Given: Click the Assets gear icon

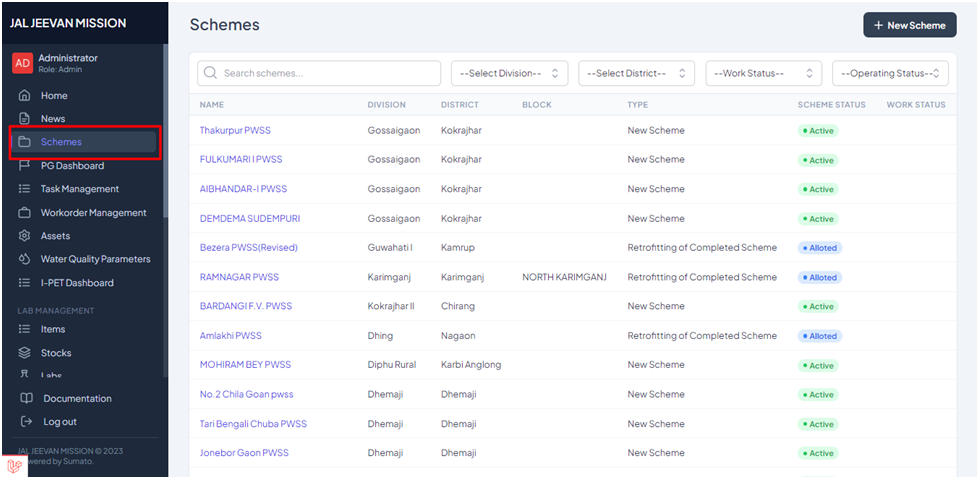Looking at the screenshot, I should coord(25,236).
